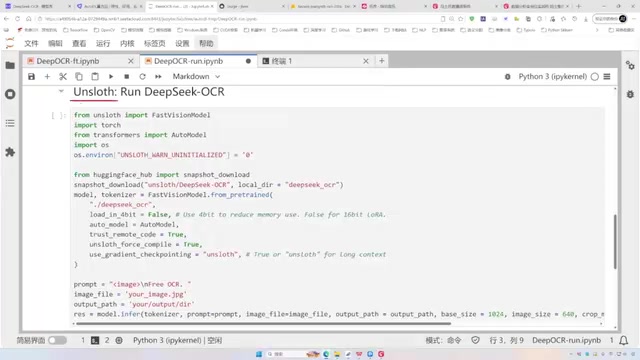This screenshot has width=640, height=360.
Task: Open the 编辑 menu
Action: click(x=55, y=43)
